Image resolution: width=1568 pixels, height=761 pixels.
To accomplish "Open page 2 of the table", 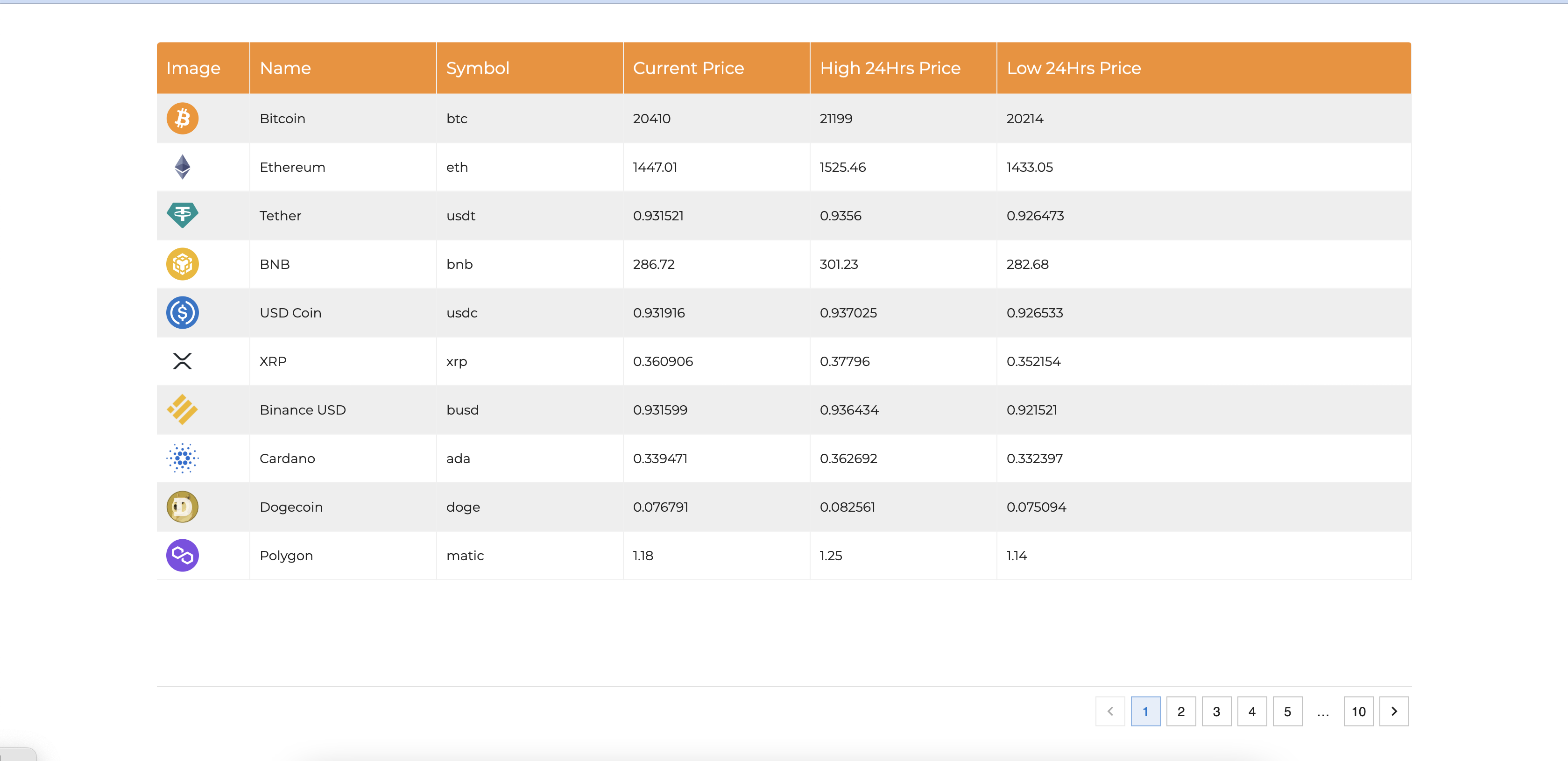I will point(1181,711).
